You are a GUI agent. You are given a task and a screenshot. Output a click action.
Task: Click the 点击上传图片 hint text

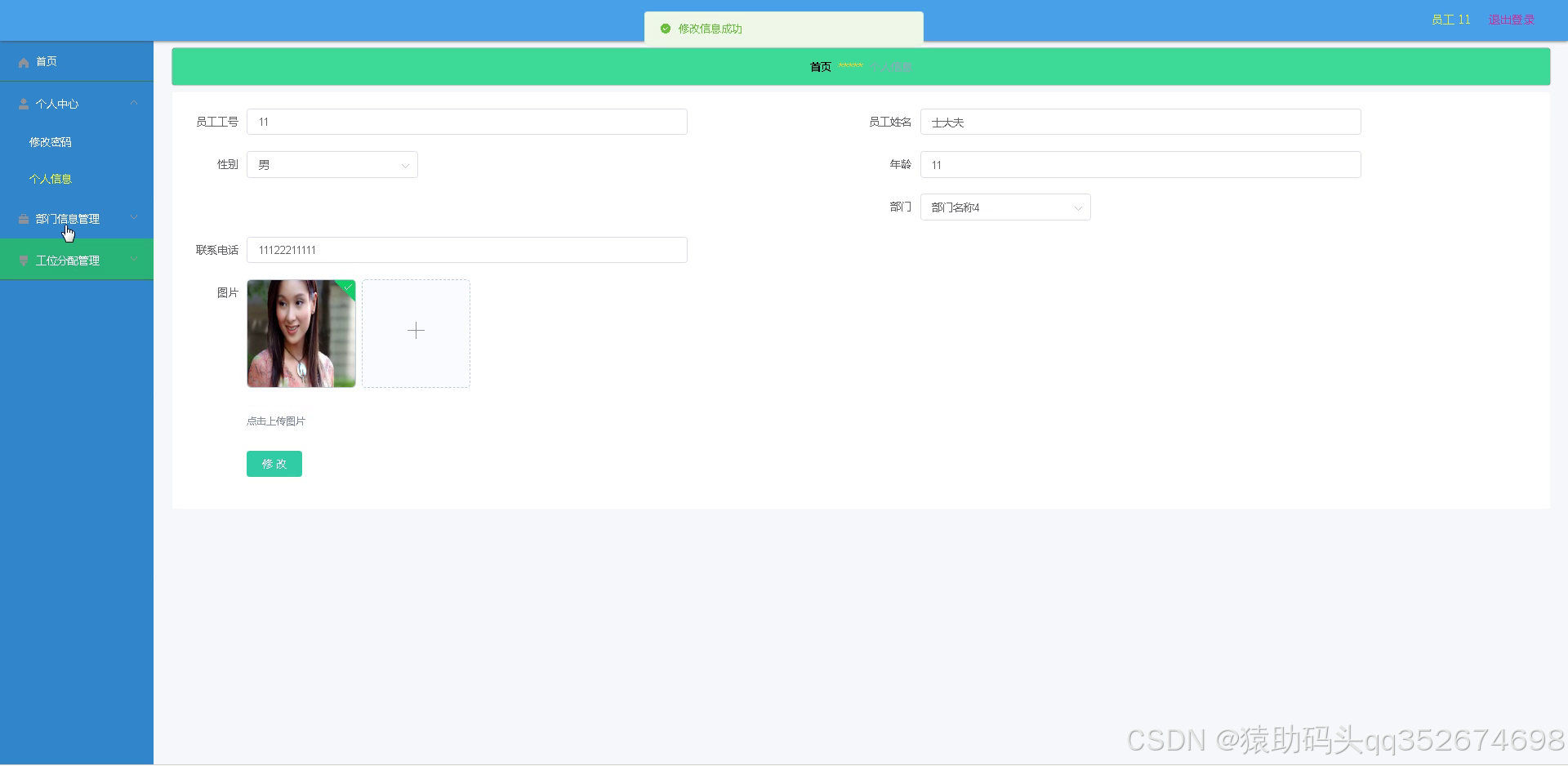click(276, 421)
